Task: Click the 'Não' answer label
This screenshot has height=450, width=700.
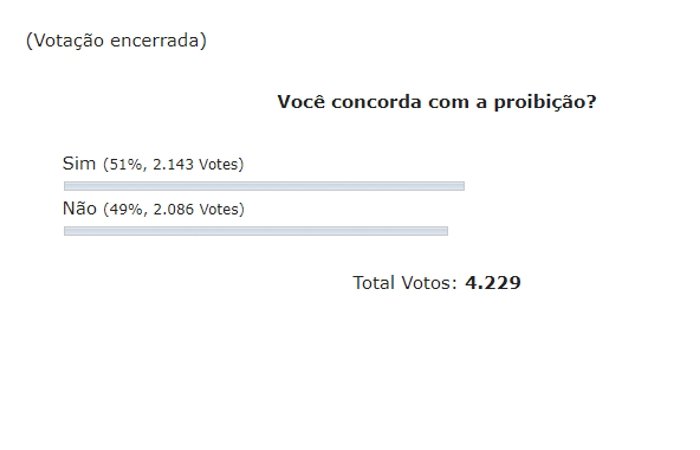Action: coord(79,208)
